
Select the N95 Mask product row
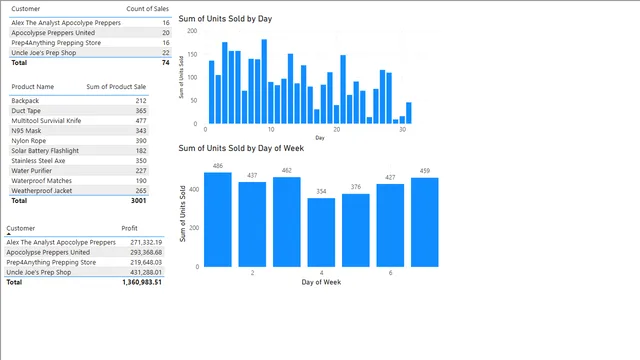click(79, 131)
